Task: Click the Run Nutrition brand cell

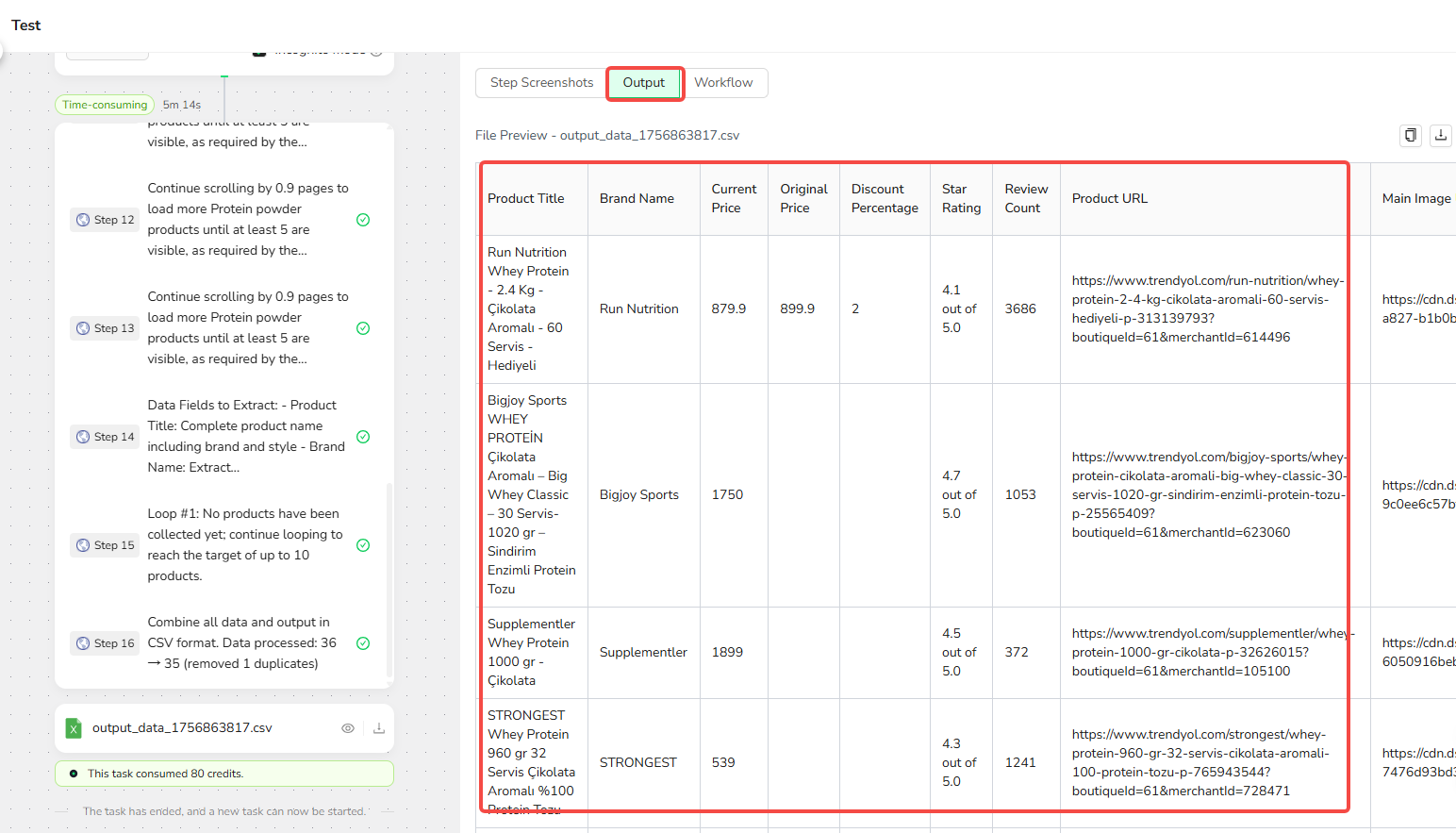Action: point(644,309)
